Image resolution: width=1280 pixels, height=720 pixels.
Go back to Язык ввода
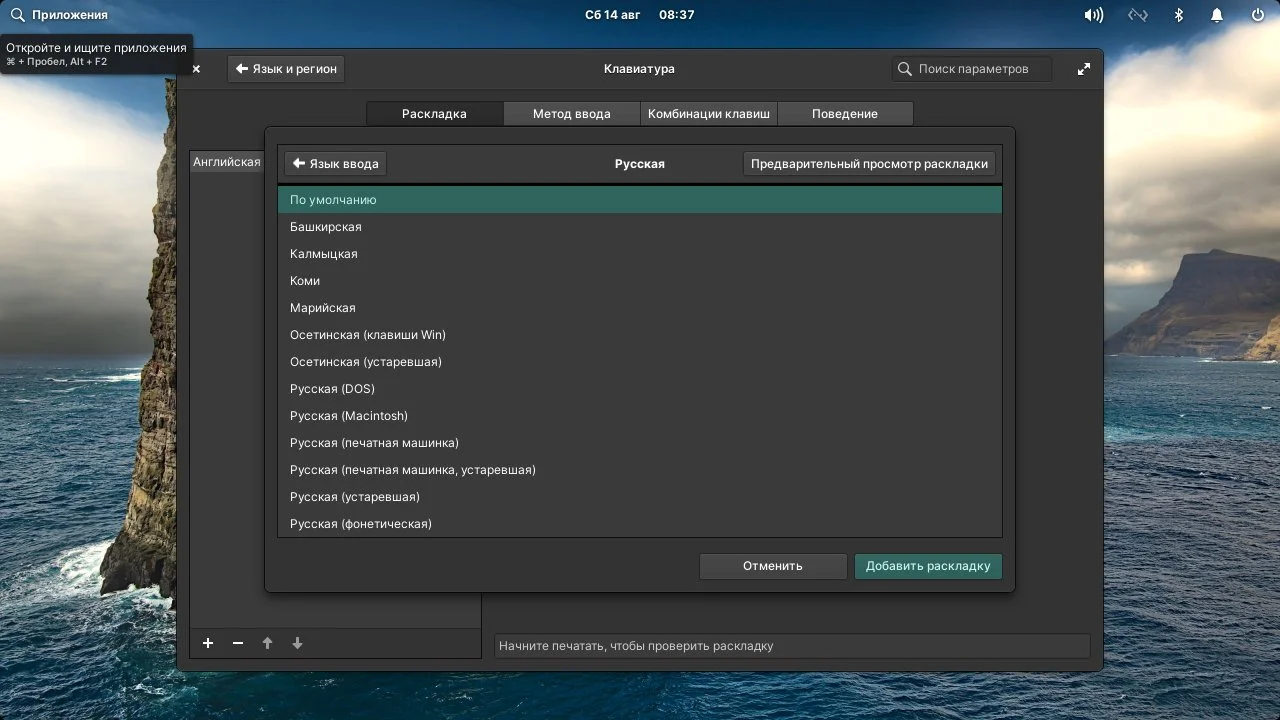click(x=334, y=163)
